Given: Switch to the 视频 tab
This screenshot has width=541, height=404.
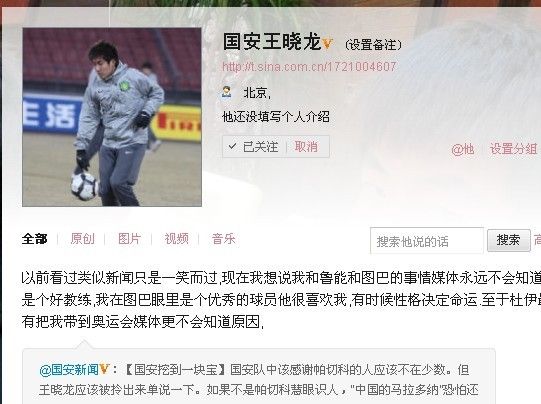Looking at the screenshot, I should click(x=176, y=238).
